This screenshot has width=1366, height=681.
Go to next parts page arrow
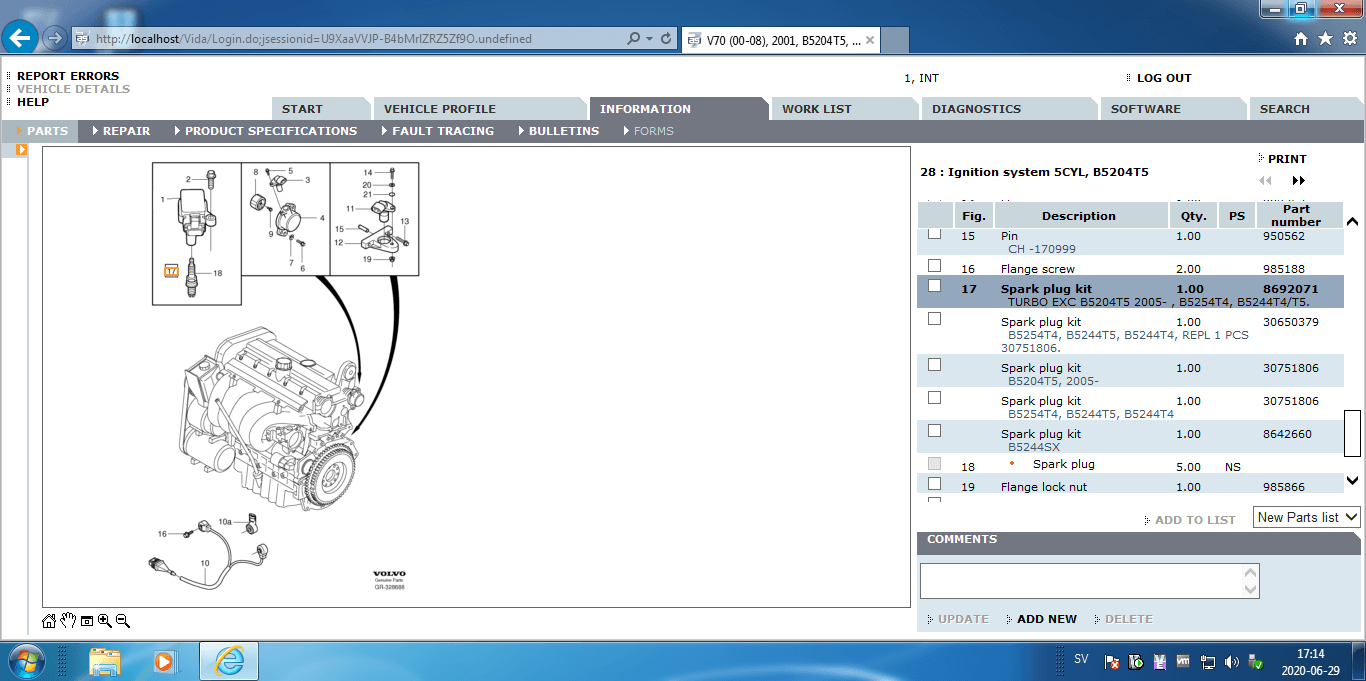[1298, 181]
